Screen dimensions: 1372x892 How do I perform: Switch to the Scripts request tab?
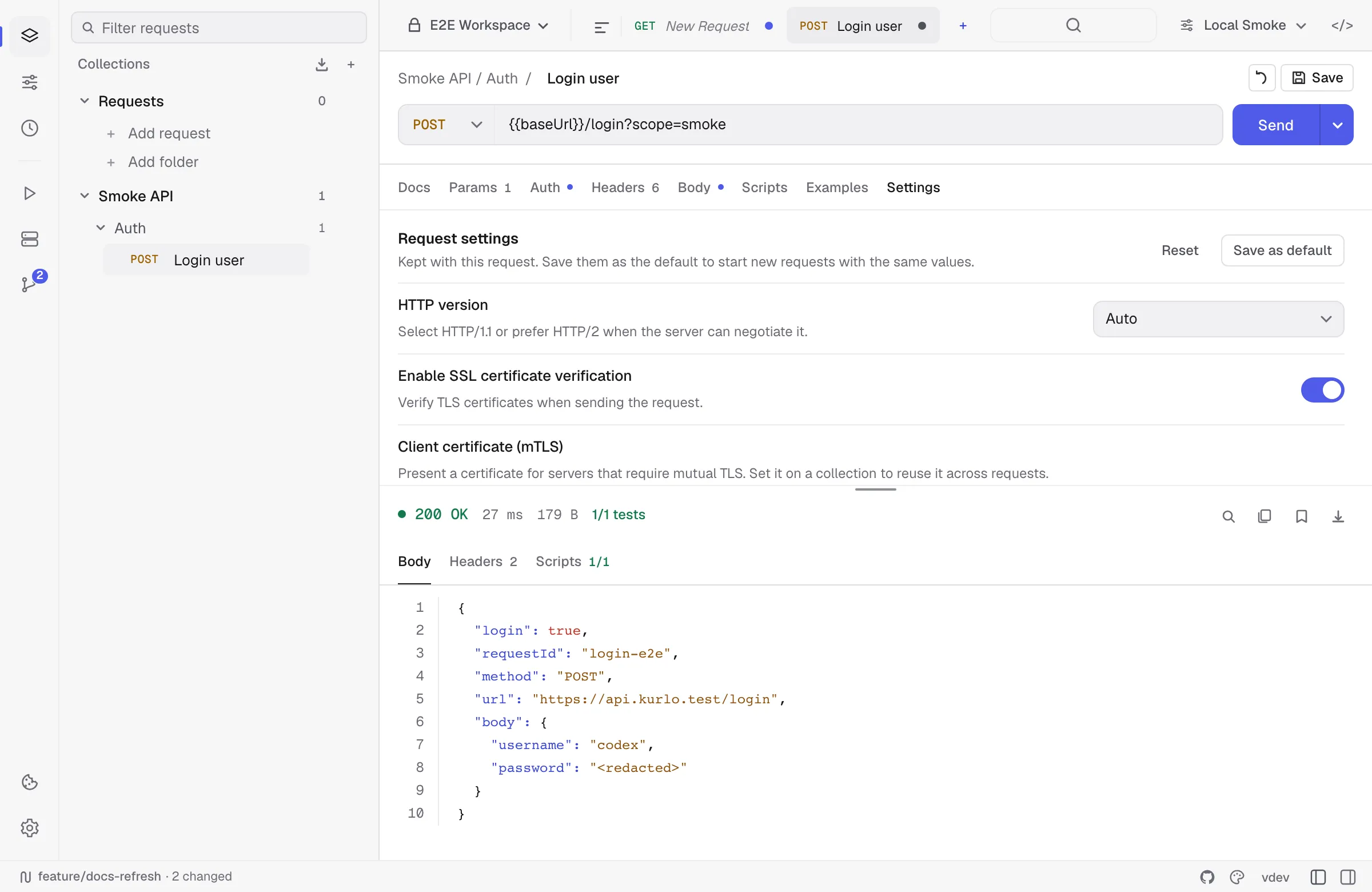pos(764,188)
